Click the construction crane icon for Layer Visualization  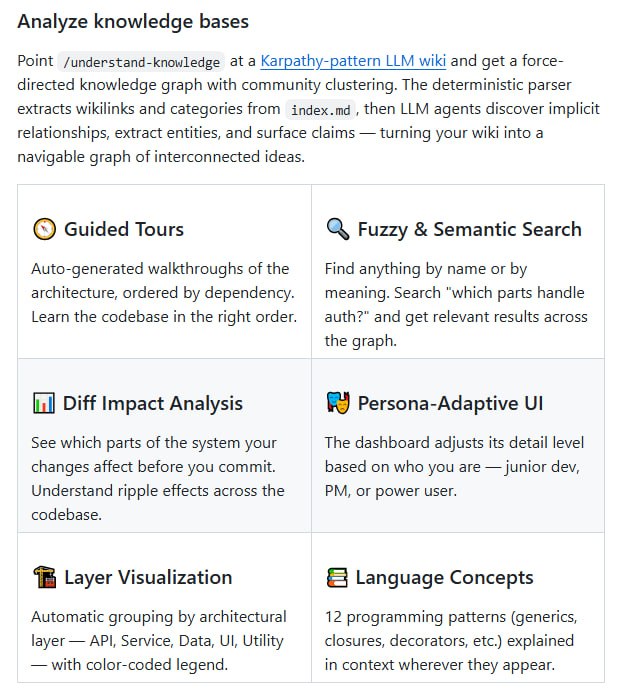(x=44, y=577)
